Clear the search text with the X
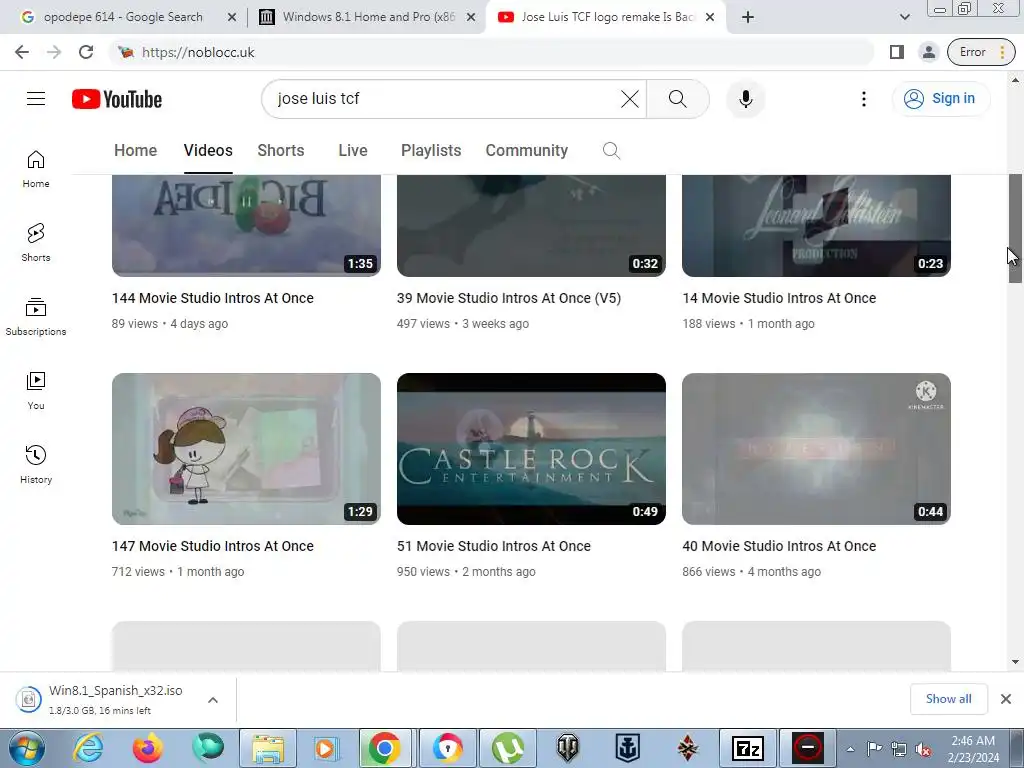The image size is (1024, 768). (630, 99)
